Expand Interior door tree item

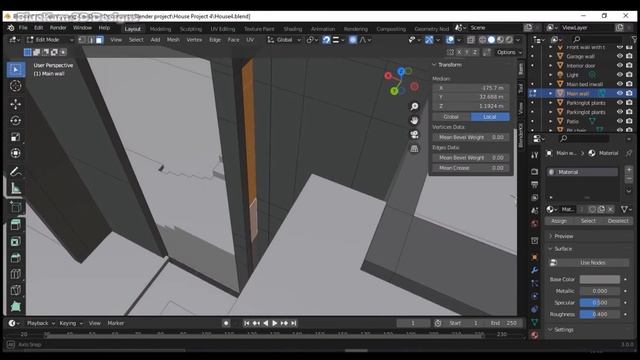pyautogui.click(x=550, y=66)
